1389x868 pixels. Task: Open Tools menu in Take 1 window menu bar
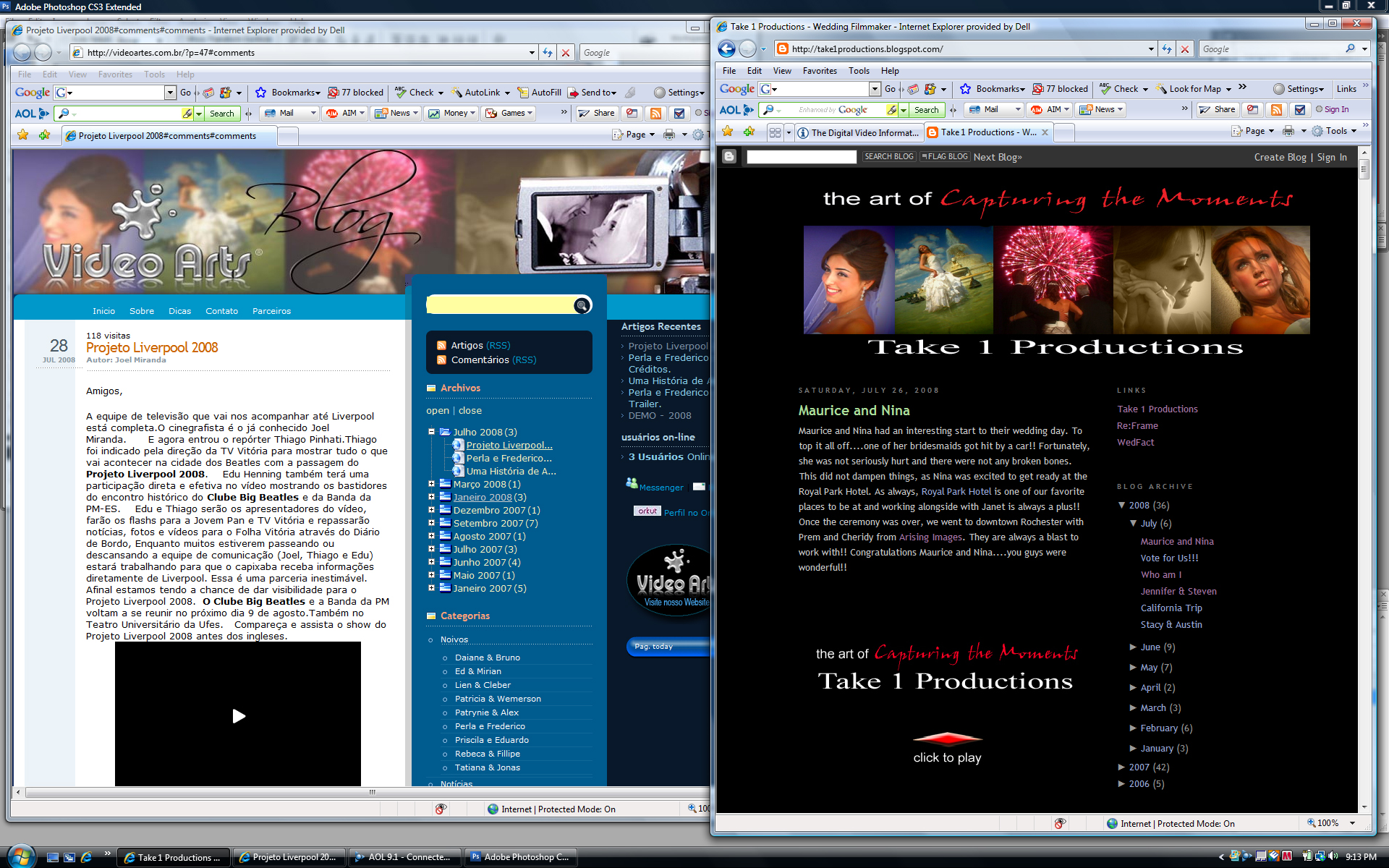(859, 71)
